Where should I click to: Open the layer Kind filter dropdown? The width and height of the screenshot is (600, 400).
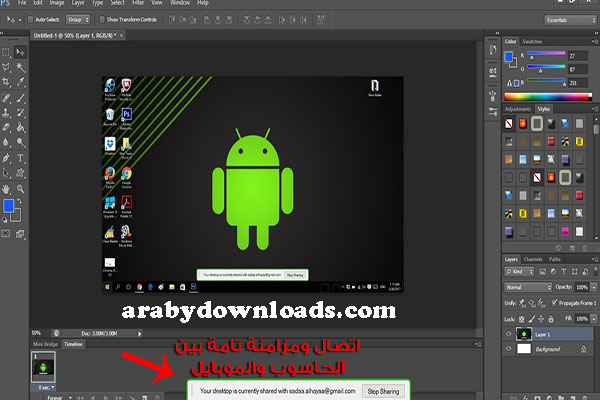pyautogui.click(x=519, y=271)
